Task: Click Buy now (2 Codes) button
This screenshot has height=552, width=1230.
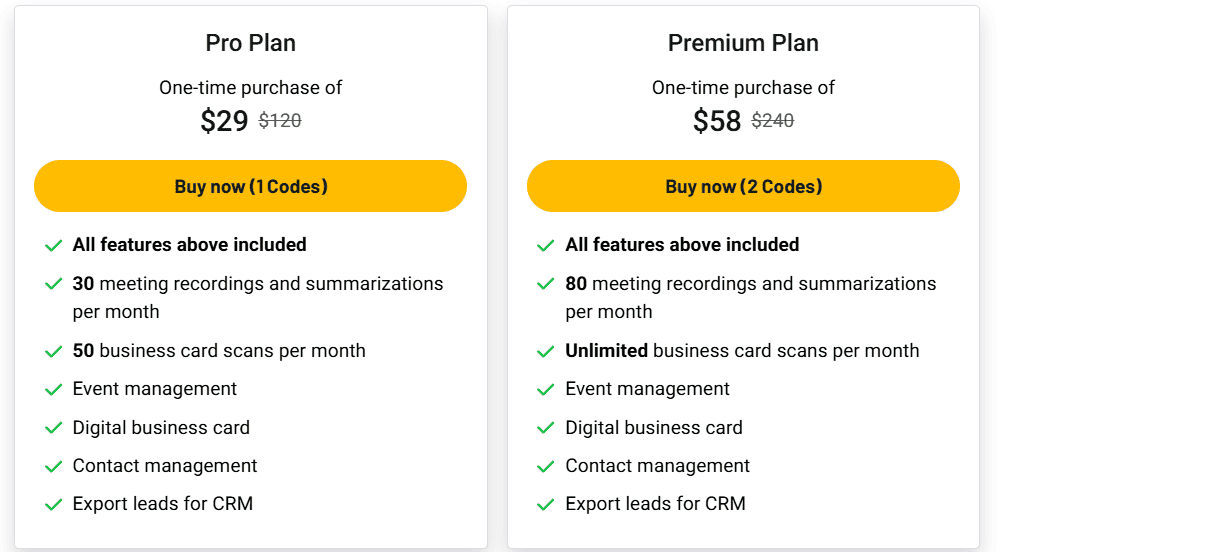Action: (743, 186)
